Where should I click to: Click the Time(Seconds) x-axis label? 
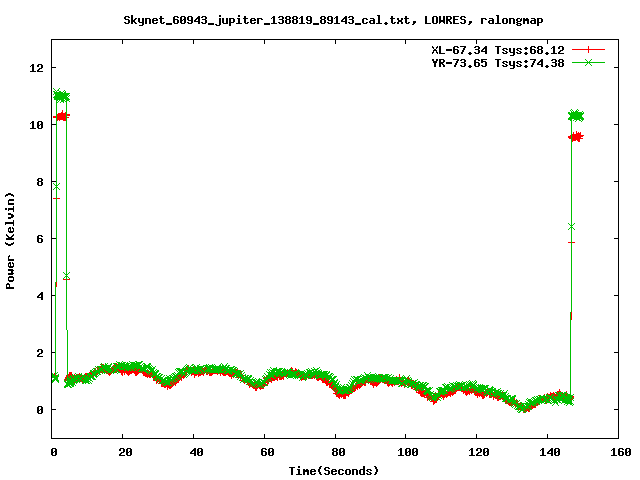333,471
